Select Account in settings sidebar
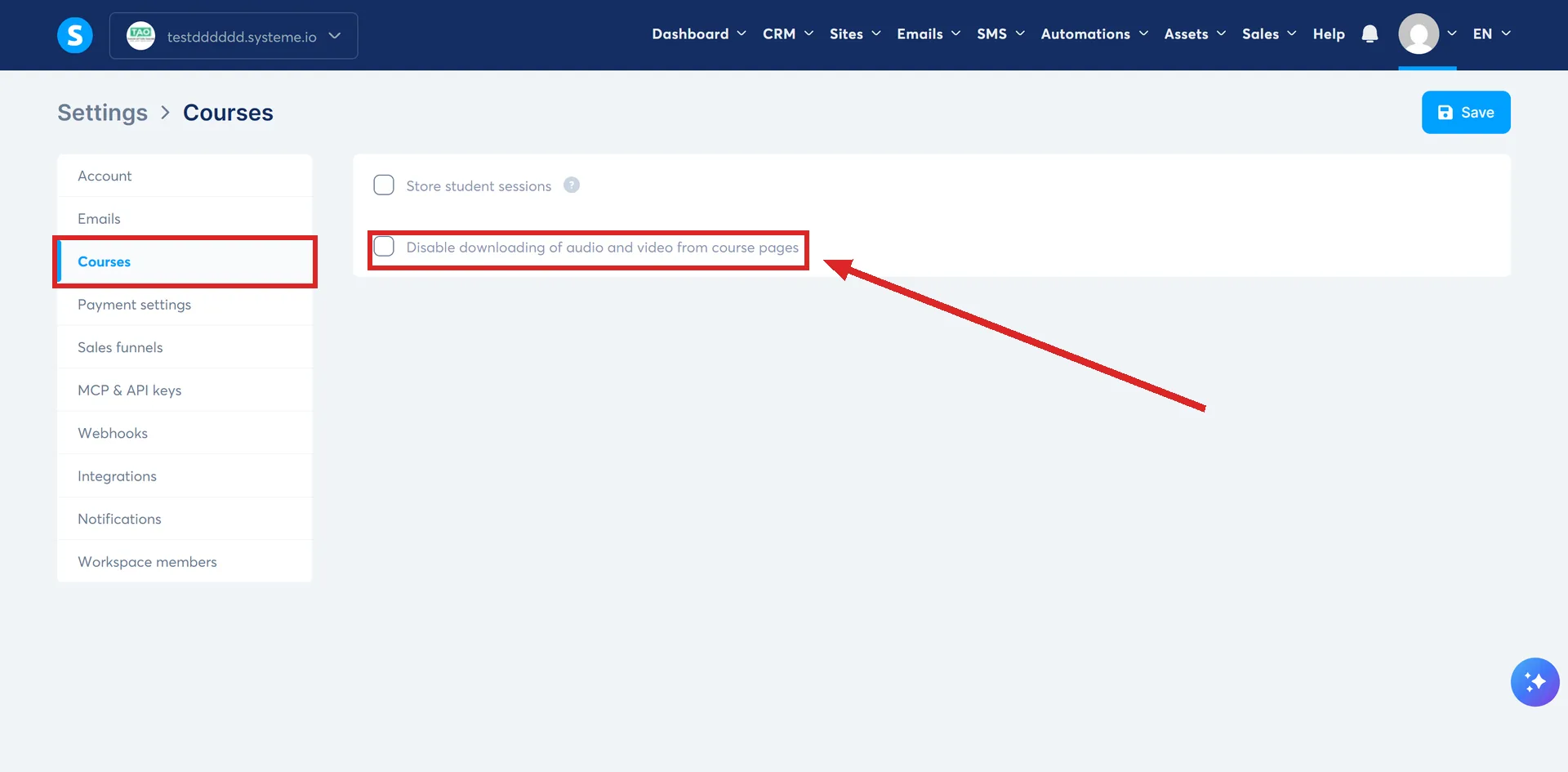This screenshot has height=772, width=1568. pos(185,176)
